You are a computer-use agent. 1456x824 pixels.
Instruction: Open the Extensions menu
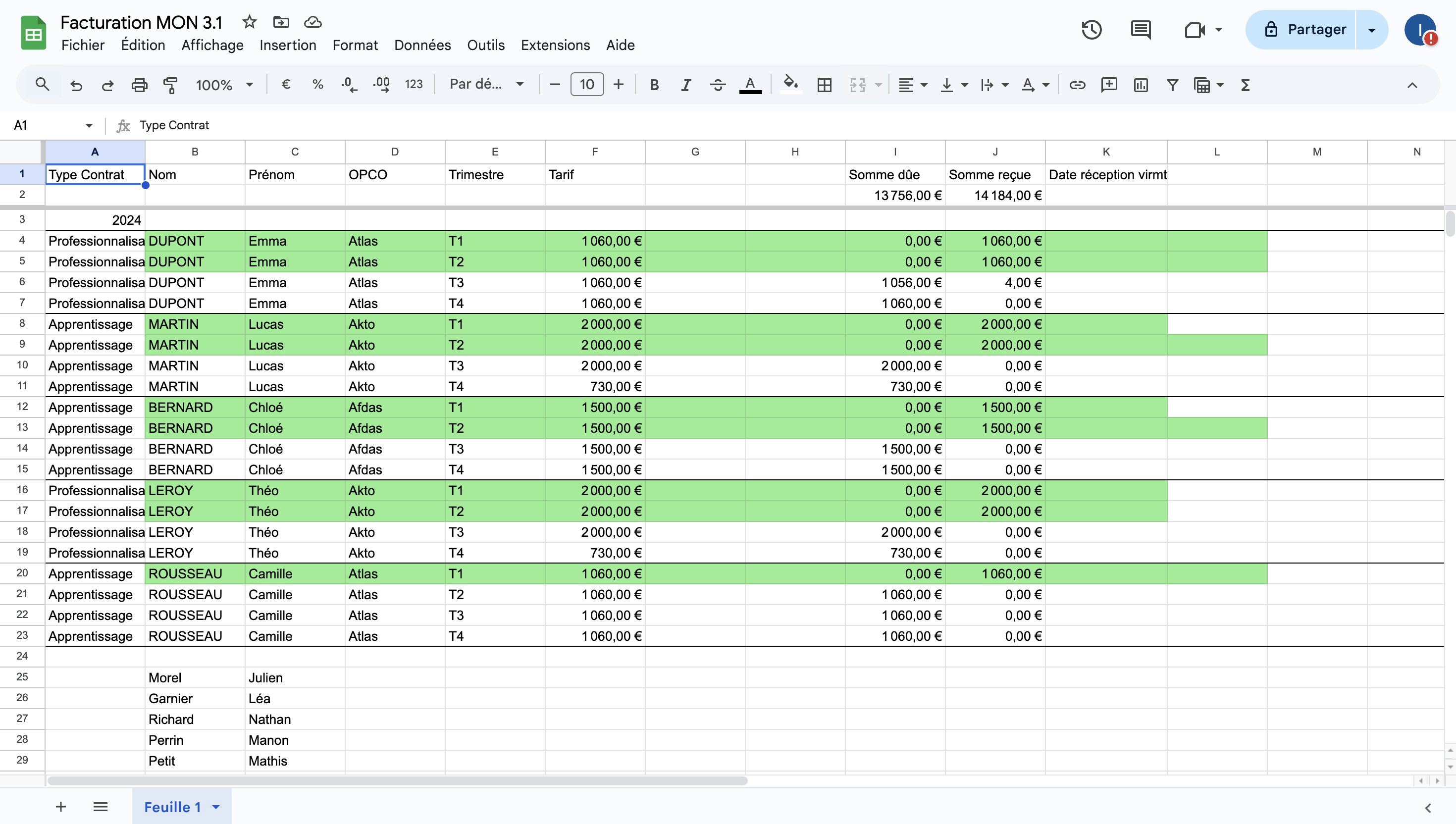[555, 45]
